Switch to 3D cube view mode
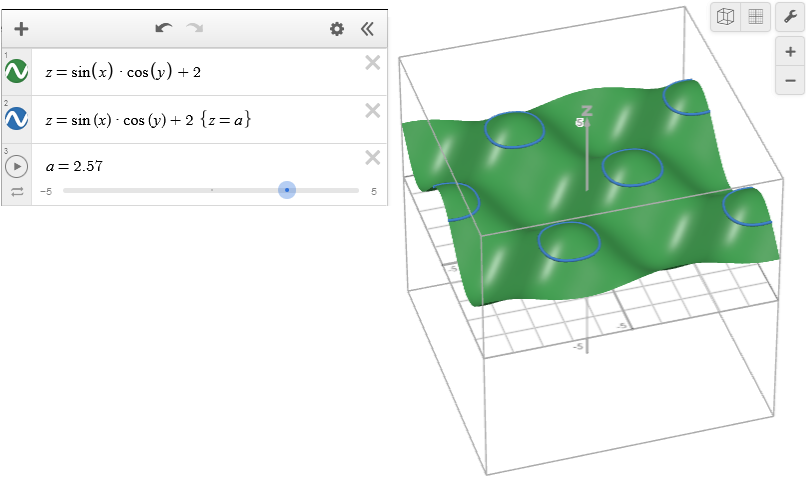Image resolution: width=806 pixels, height=477 pixels. click(x=725, y=17)
